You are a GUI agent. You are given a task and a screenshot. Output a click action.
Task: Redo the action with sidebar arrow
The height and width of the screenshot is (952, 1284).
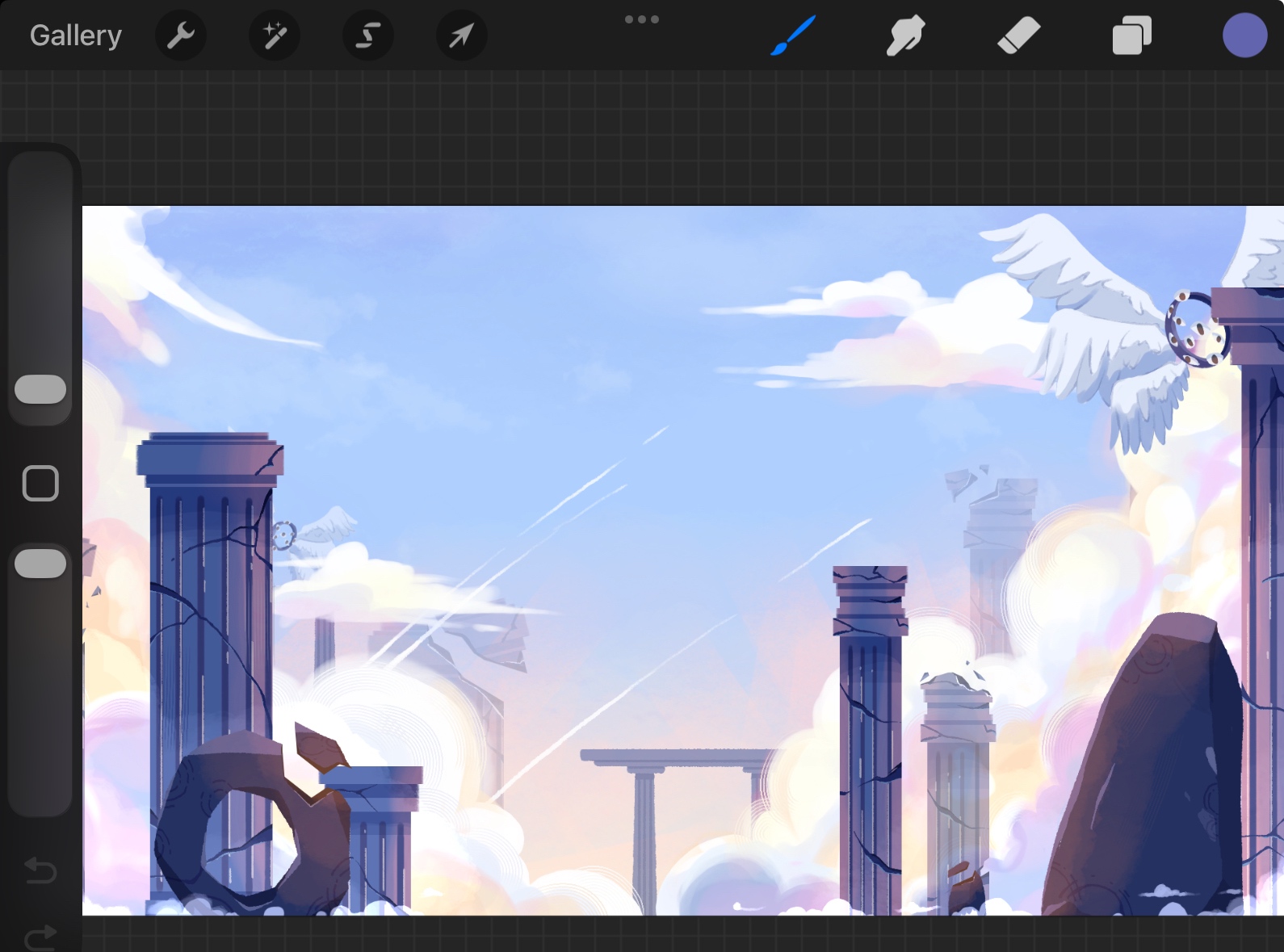tap(40, 937)
